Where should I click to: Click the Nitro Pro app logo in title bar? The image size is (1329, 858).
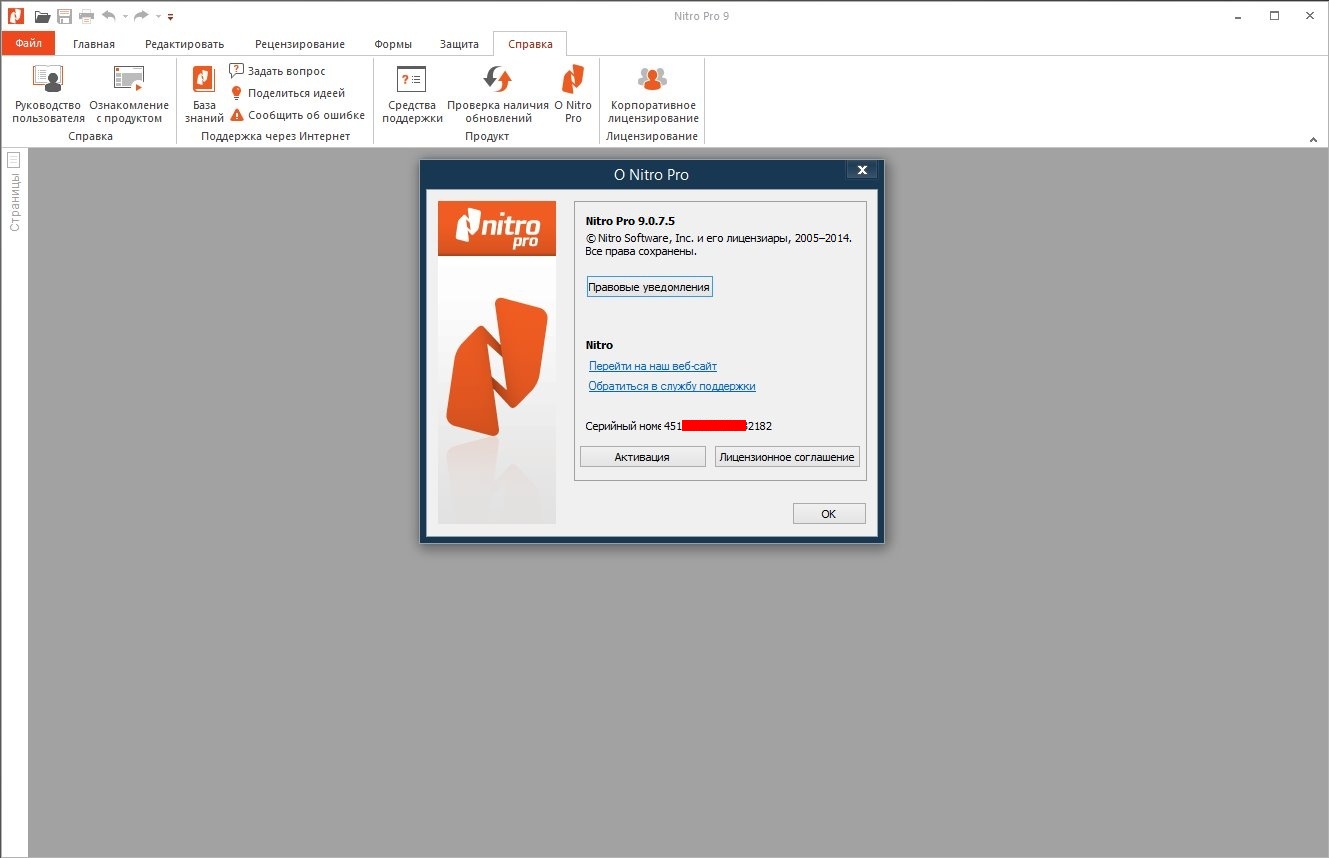coord(14,15)
